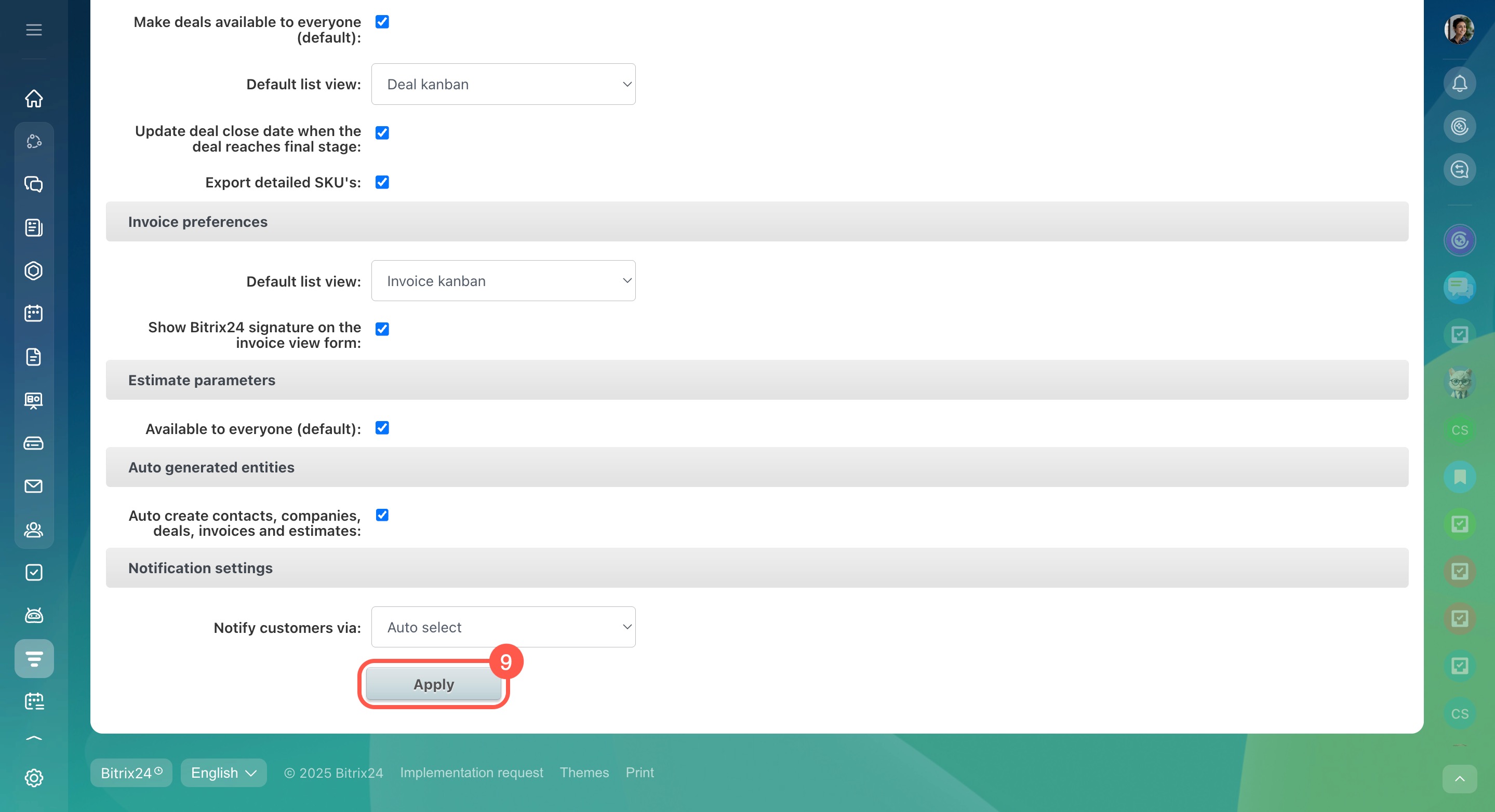Open Deal kanban default list view dropdown
Viewport: 1495px width, 812px height.
(503, 84)
